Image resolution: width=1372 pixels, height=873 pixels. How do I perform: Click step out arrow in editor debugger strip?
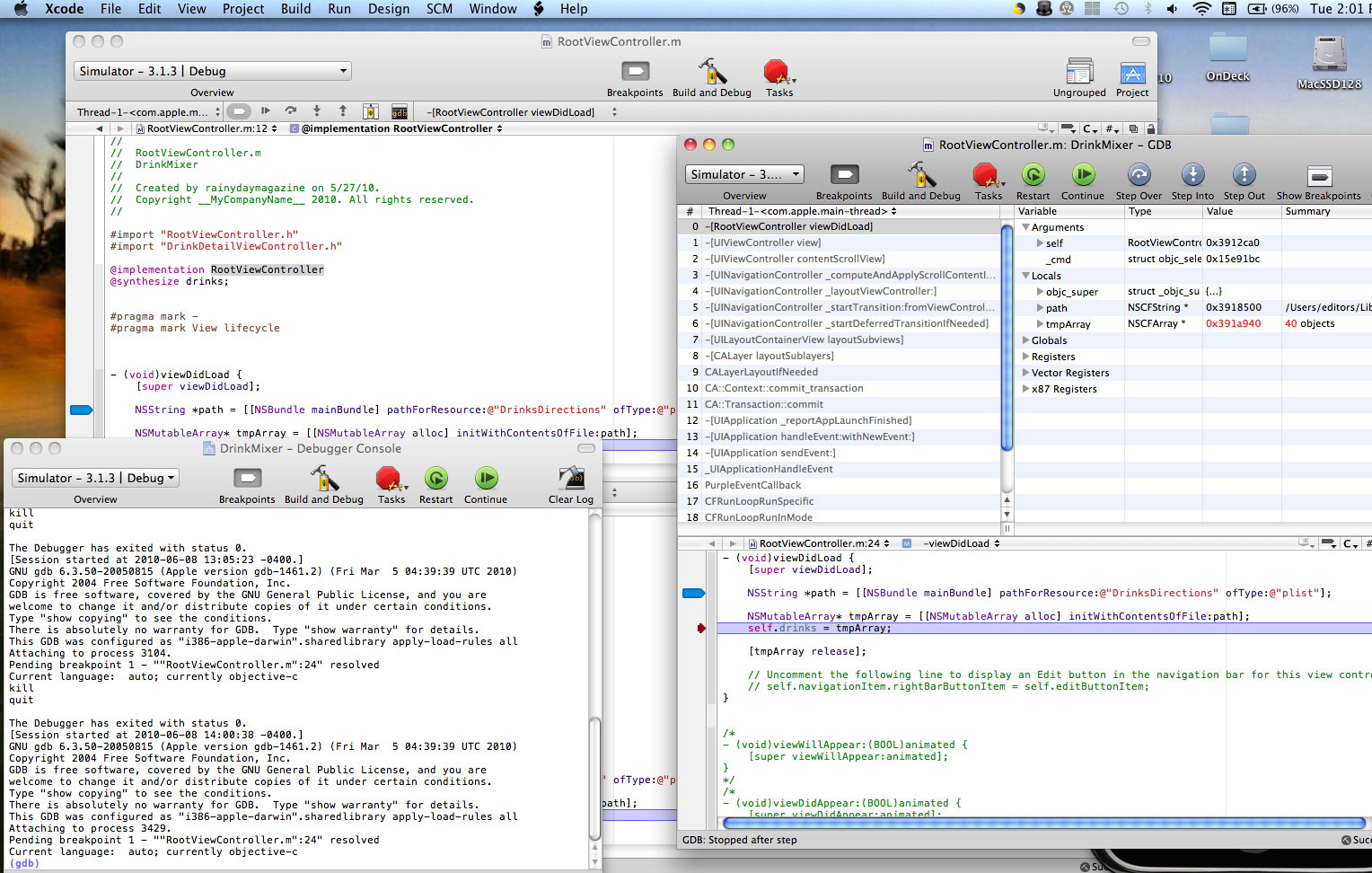pos(343,111)
